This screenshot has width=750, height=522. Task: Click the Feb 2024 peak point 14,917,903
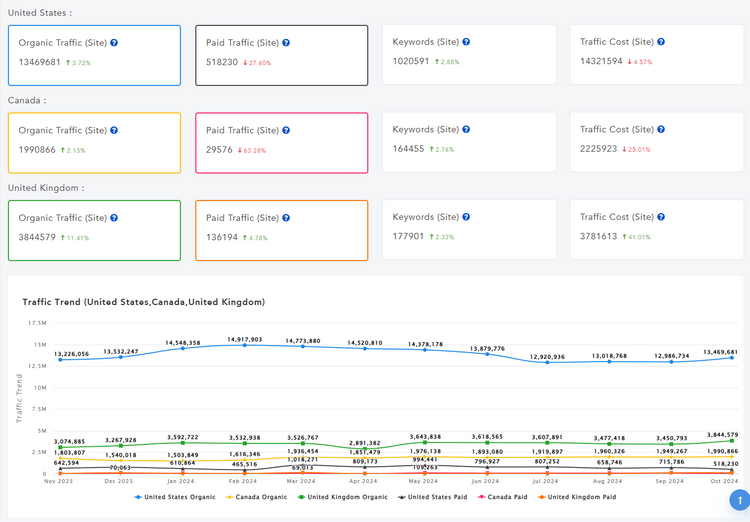click(245, 345)
